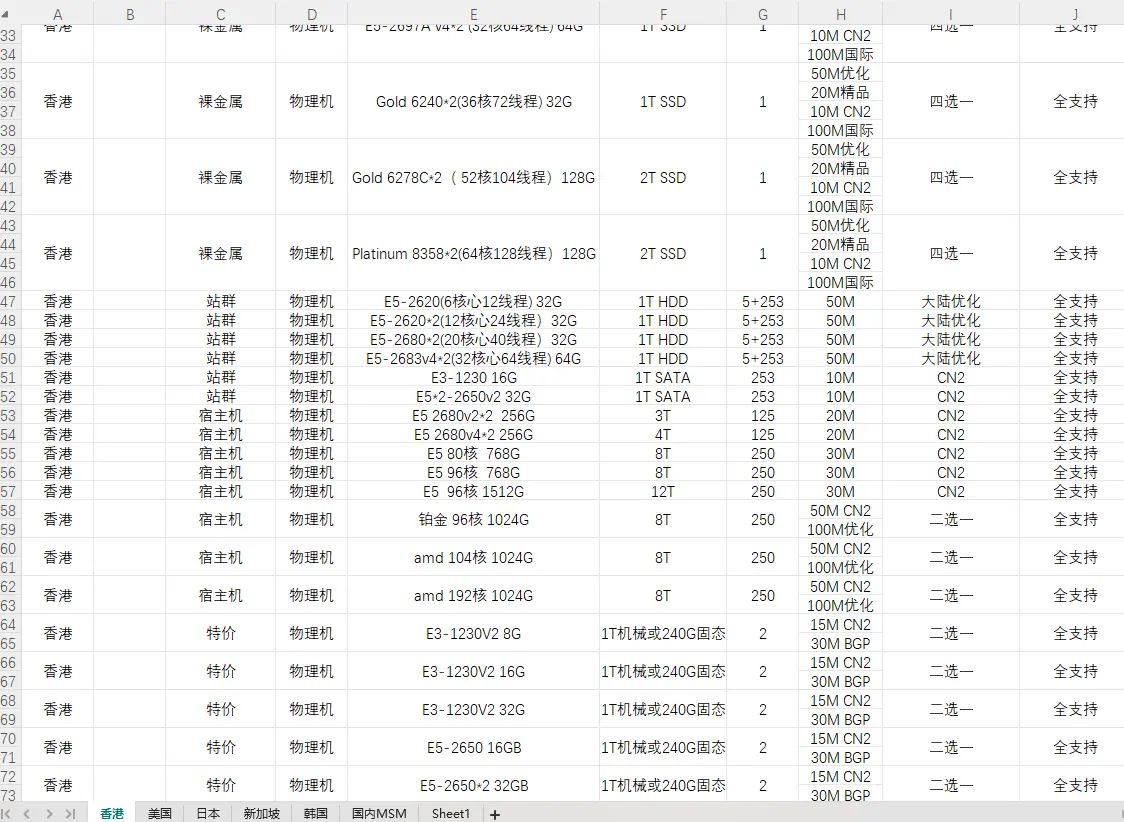Select column I header
The image size is (1124, 822).
[951, 14]
